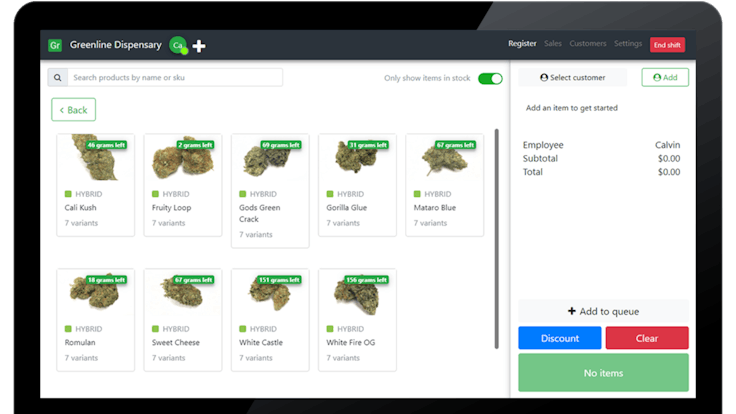Click the Ca user avatar icon
Viewport: 736px width, 414px height.
177,45
